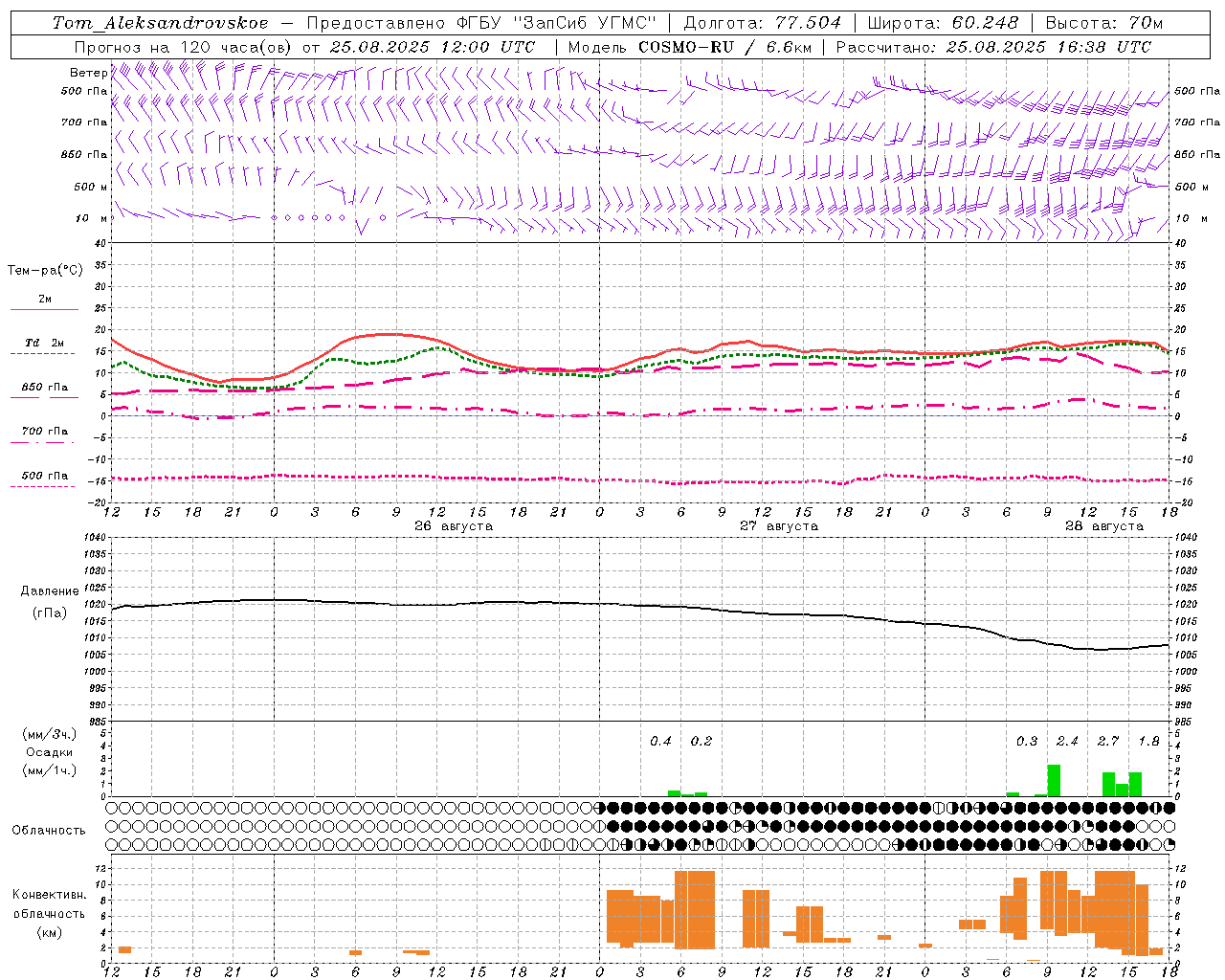Click the 1.8 precipitation total

[x=1148, y=741]
